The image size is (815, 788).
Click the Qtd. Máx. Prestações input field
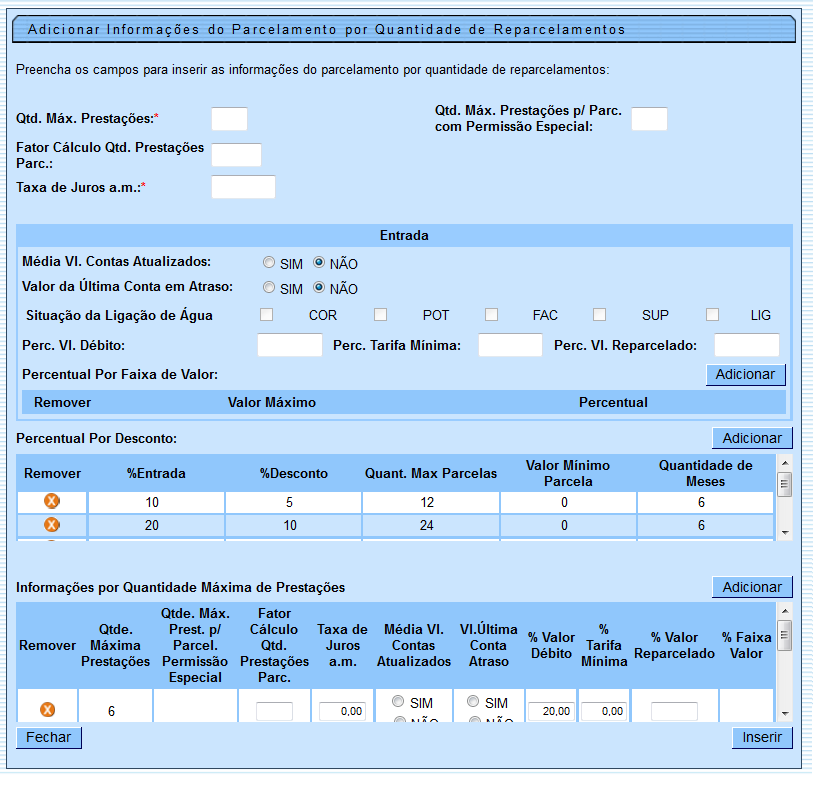coord(229,119)
